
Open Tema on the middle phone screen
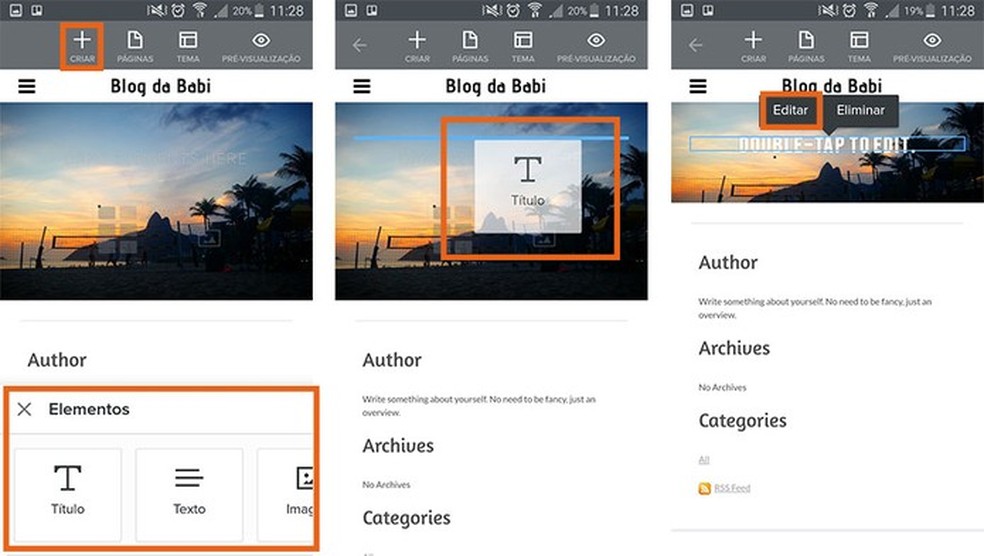(x=523, y=45)
